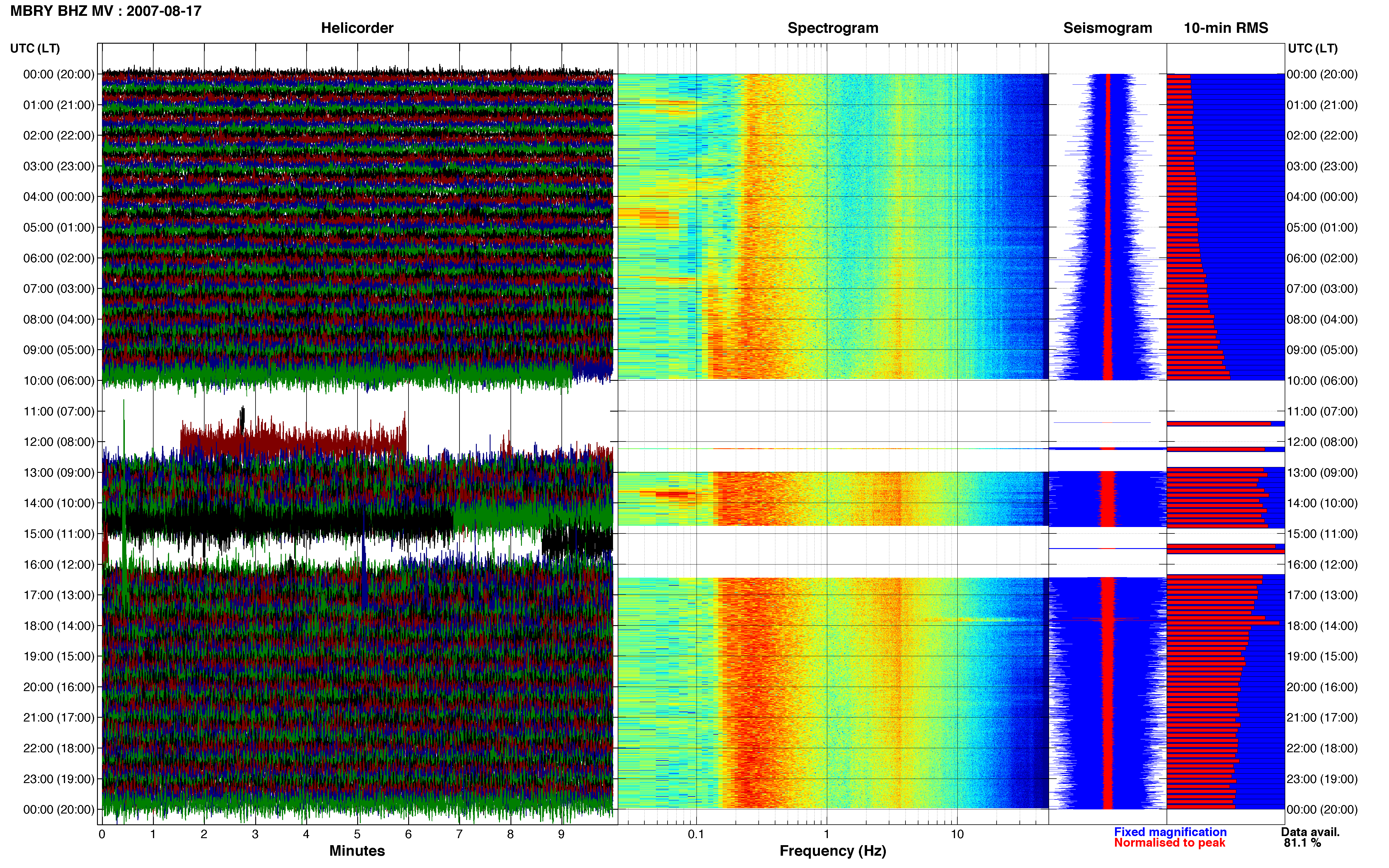The image size is (1389, 868).
Task: Click '08:00 (04:00)' on the Helicorder time axis
Action: (59, 319)
